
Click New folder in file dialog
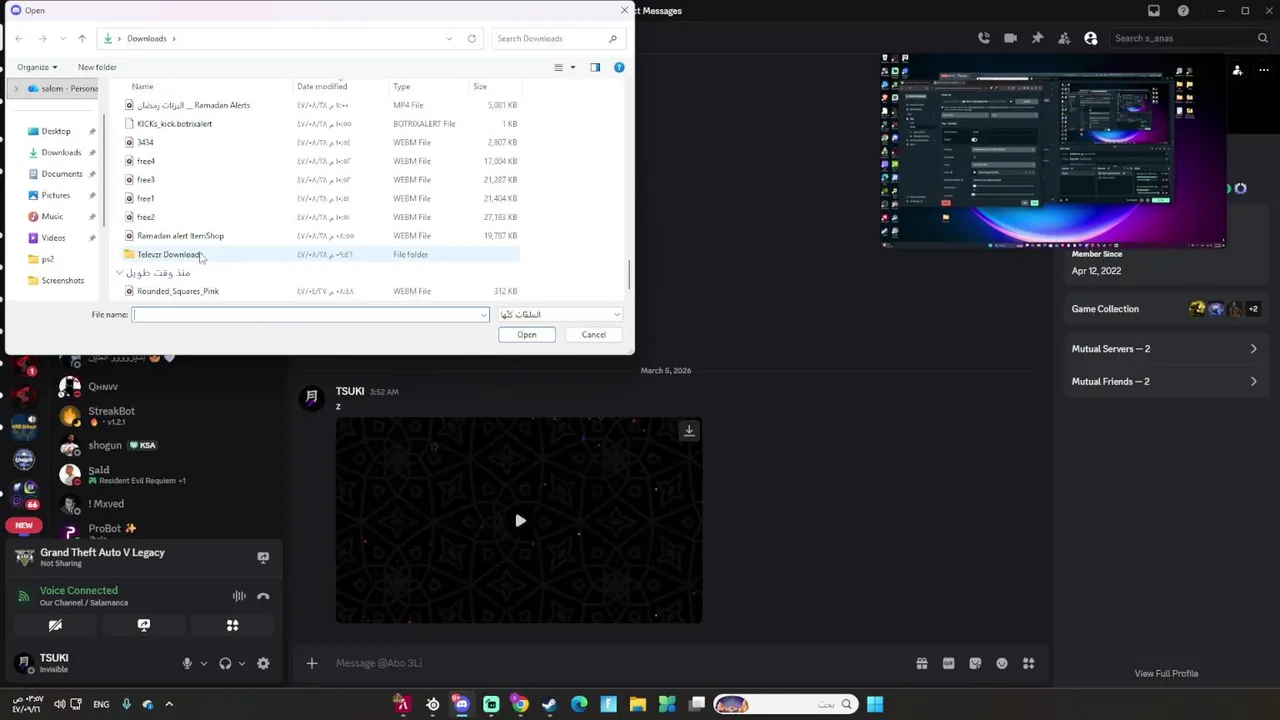click(x=97, y=67)
